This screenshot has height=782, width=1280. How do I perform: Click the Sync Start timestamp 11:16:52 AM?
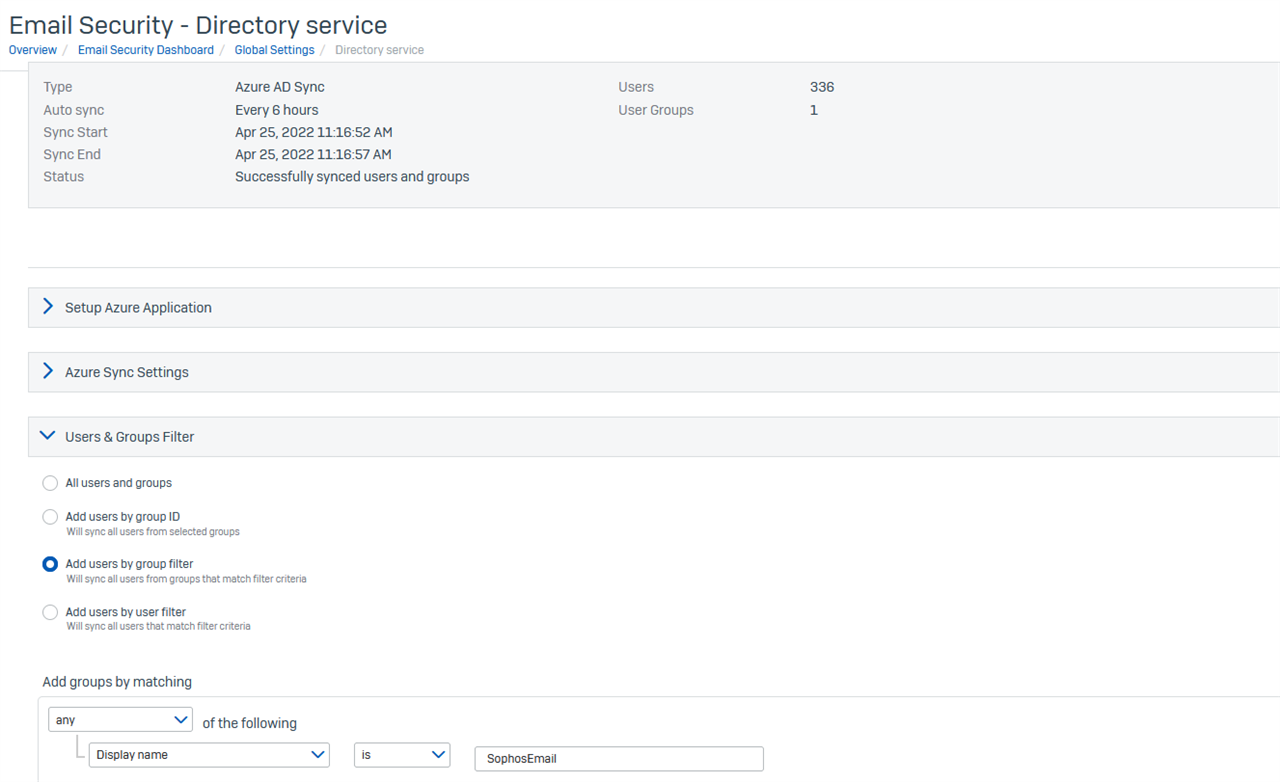click(x=313, y=132)
